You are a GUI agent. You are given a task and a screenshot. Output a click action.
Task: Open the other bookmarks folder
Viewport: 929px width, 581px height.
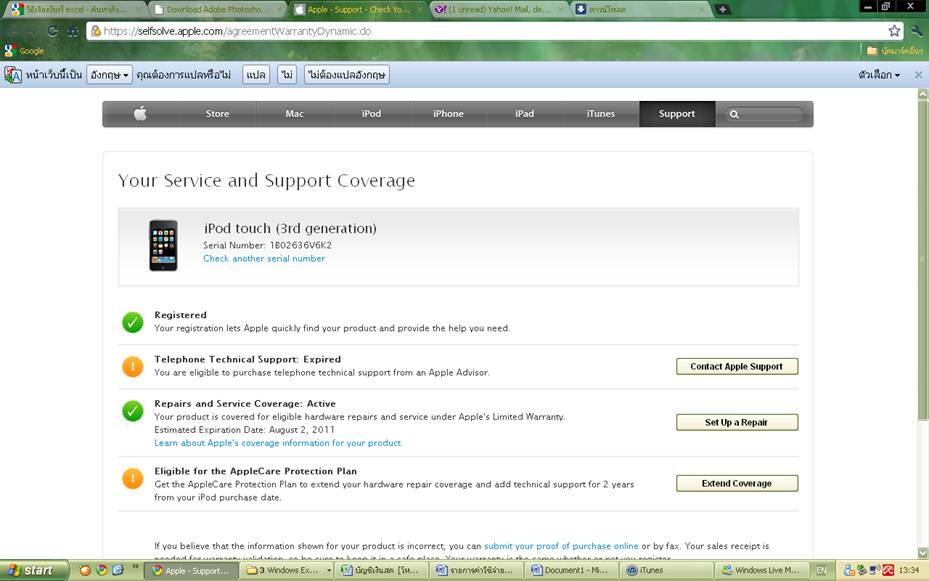pyautogui.click(x=895, y=51)
